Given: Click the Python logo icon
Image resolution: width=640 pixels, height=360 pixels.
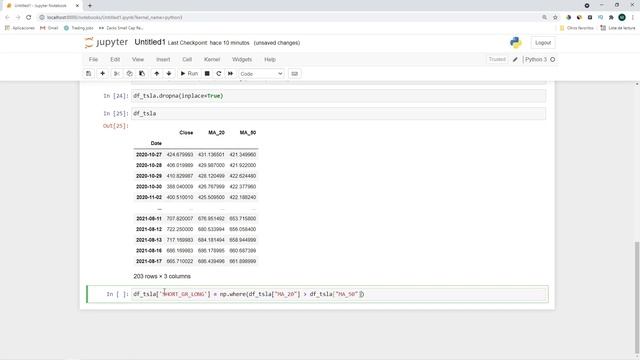Looking at the screenshot, I should click(x=516, y=42).
